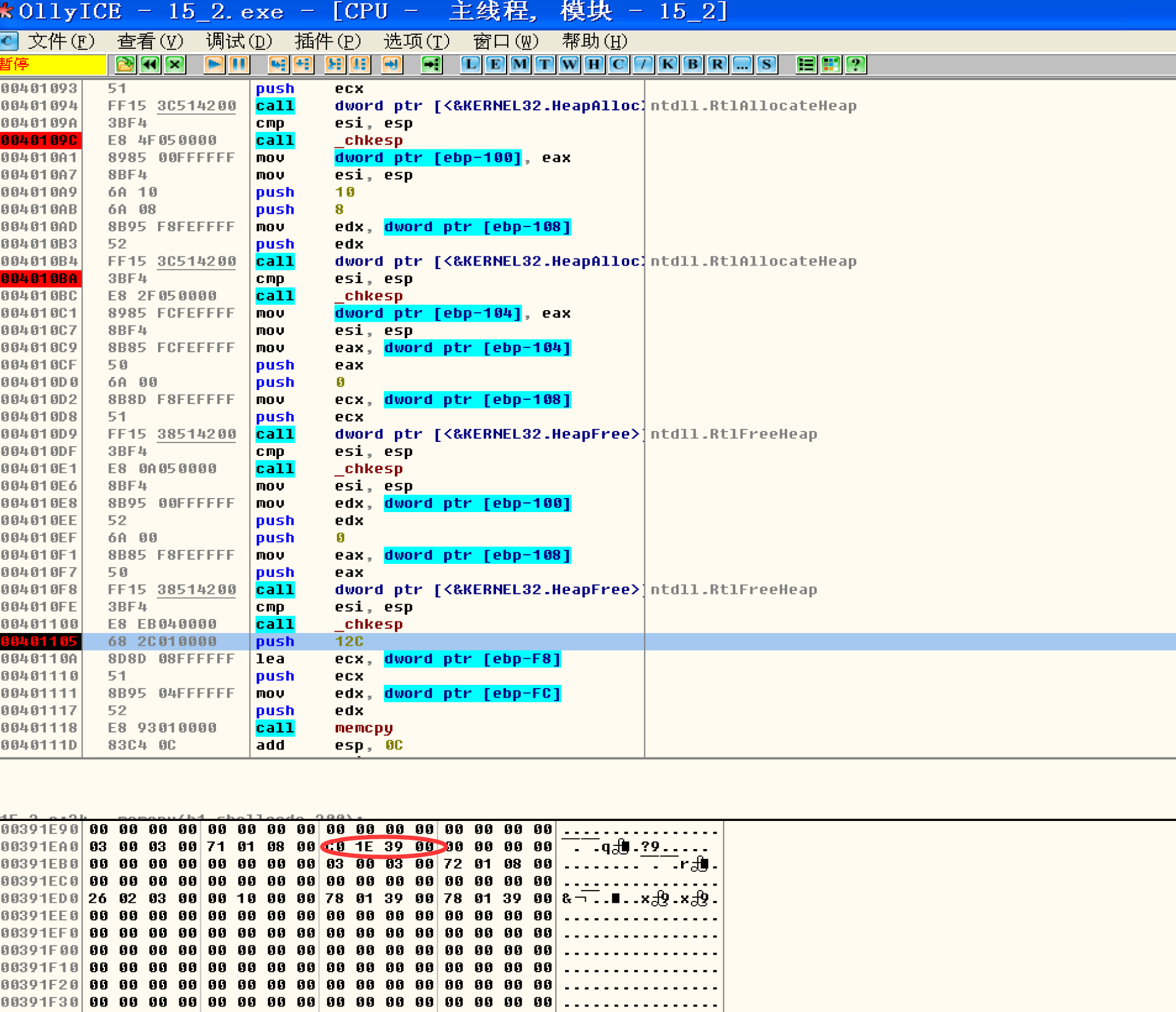This screenshot has height=1012, width=1176.
Task: Show Executable modules with E button
Action: pyautogui.click(x=495, y=65)
